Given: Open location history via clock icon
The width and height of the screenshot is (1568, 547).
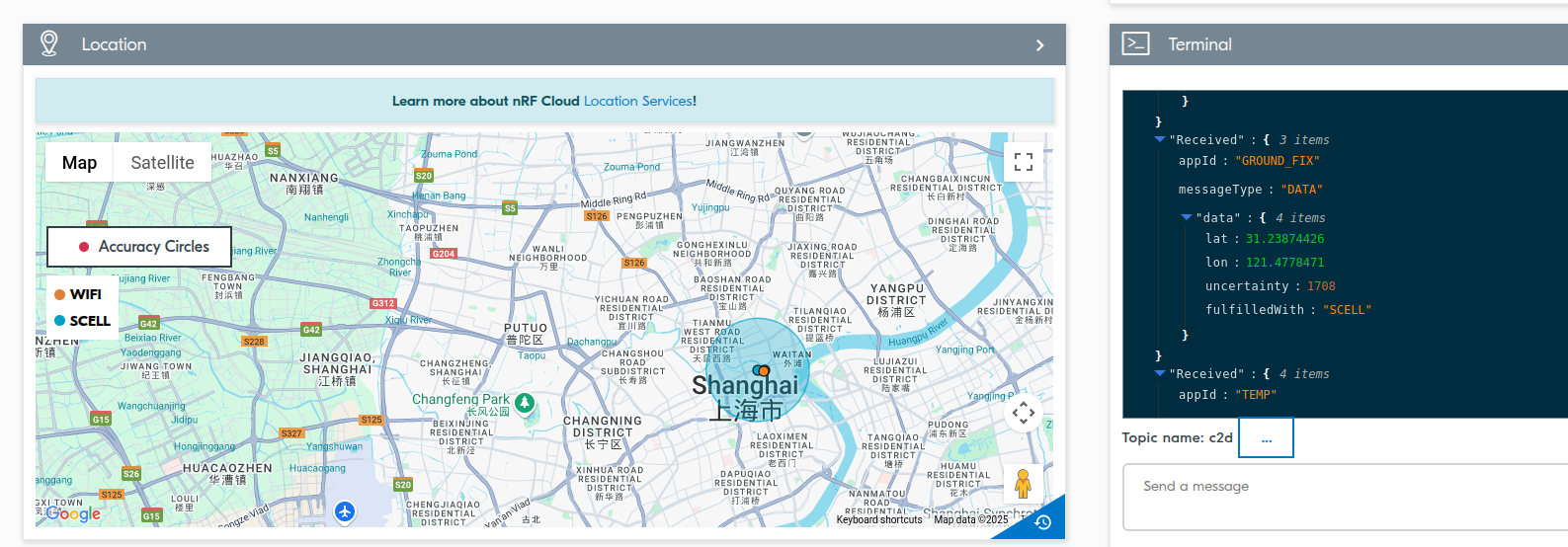Looking at the screenshot, I should coord(1043,522).
